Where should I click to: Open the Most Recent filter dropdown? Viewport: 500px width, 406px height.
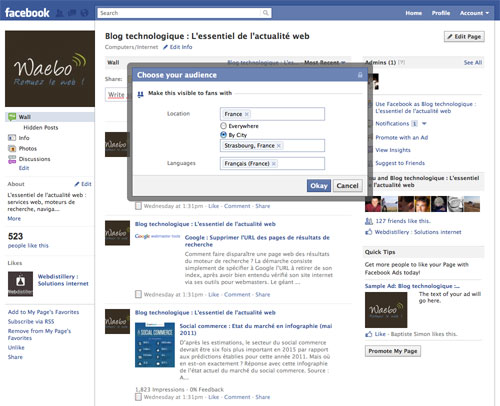coord(325,62)
